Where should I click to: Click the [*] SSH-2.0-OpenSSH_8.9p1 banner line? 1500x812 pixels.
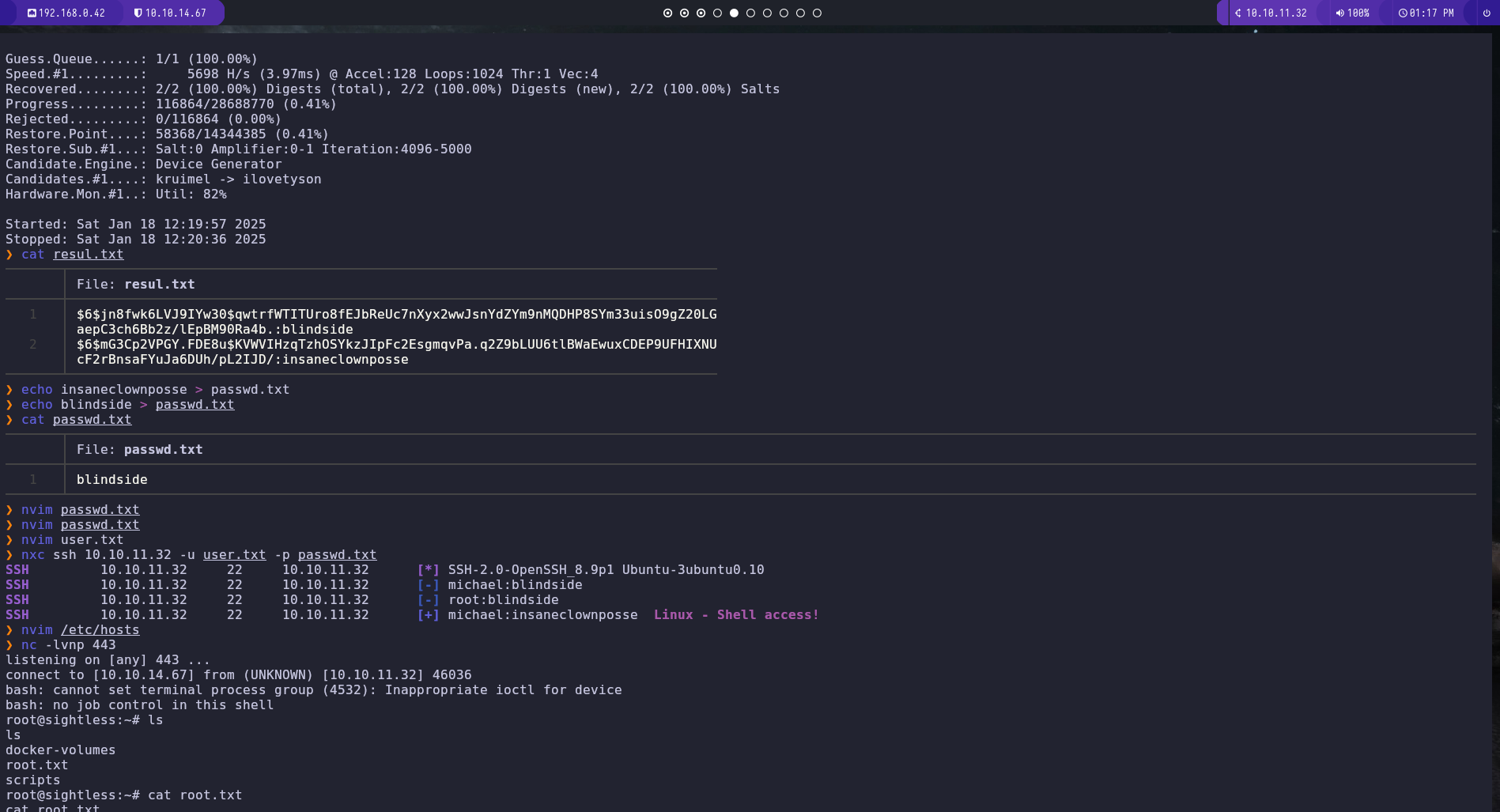pos(591,570)
